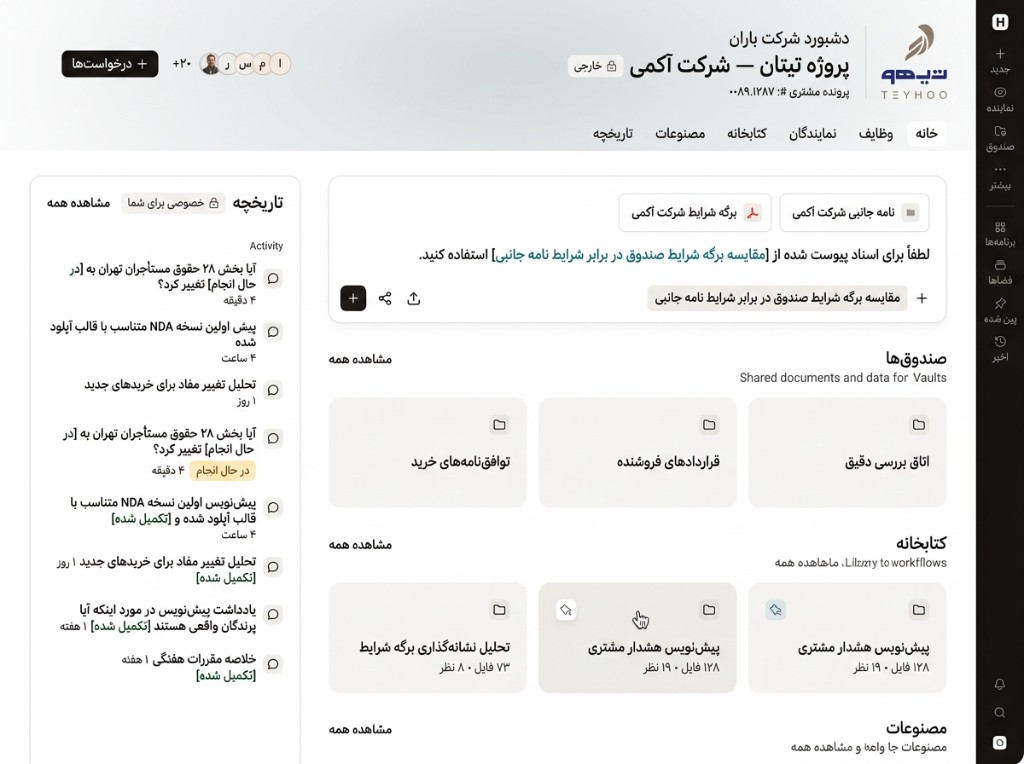The height and width of the screenshot is (764, 1024).
Task: Click workflow chip مقایسه برگه شرایط صندوق
Action: click(777, 298)
